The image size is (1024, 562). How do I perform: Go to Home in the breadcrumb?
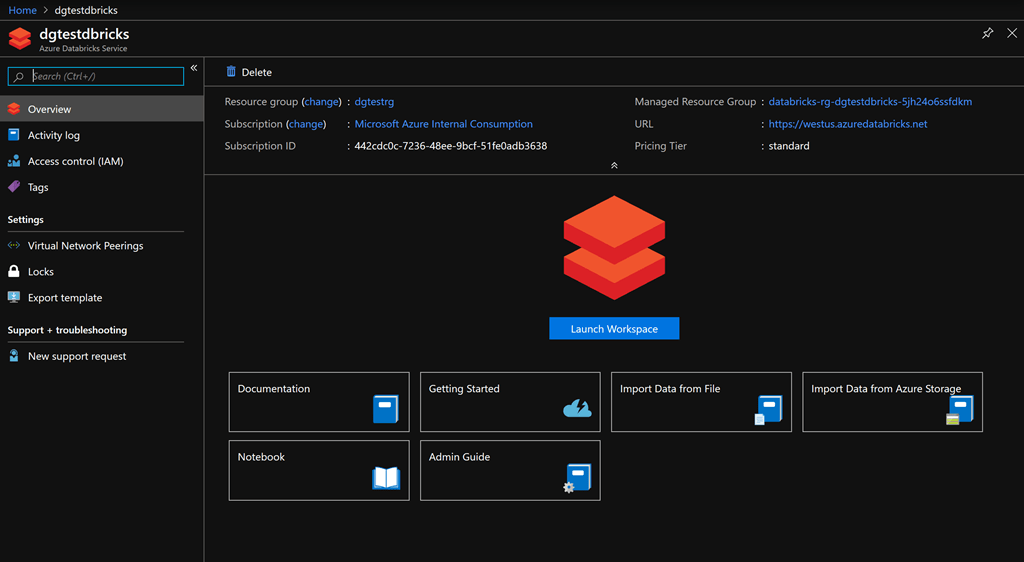coord(22,10)
